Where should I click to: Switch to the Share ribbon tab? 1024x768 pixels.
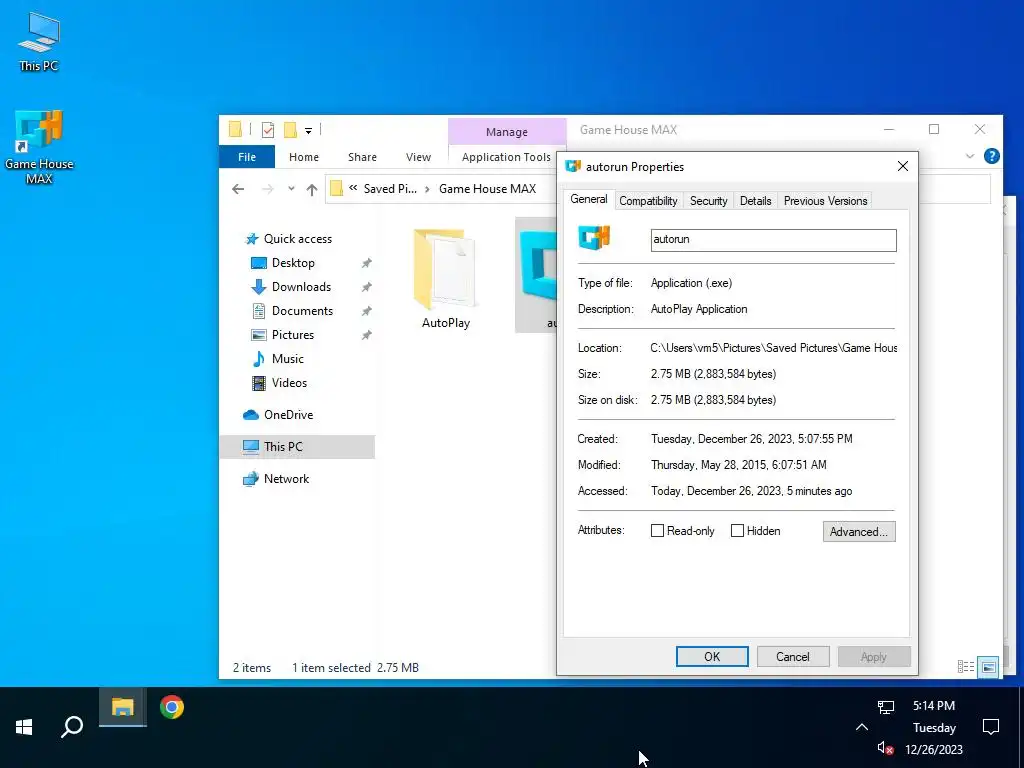(362, 157)
